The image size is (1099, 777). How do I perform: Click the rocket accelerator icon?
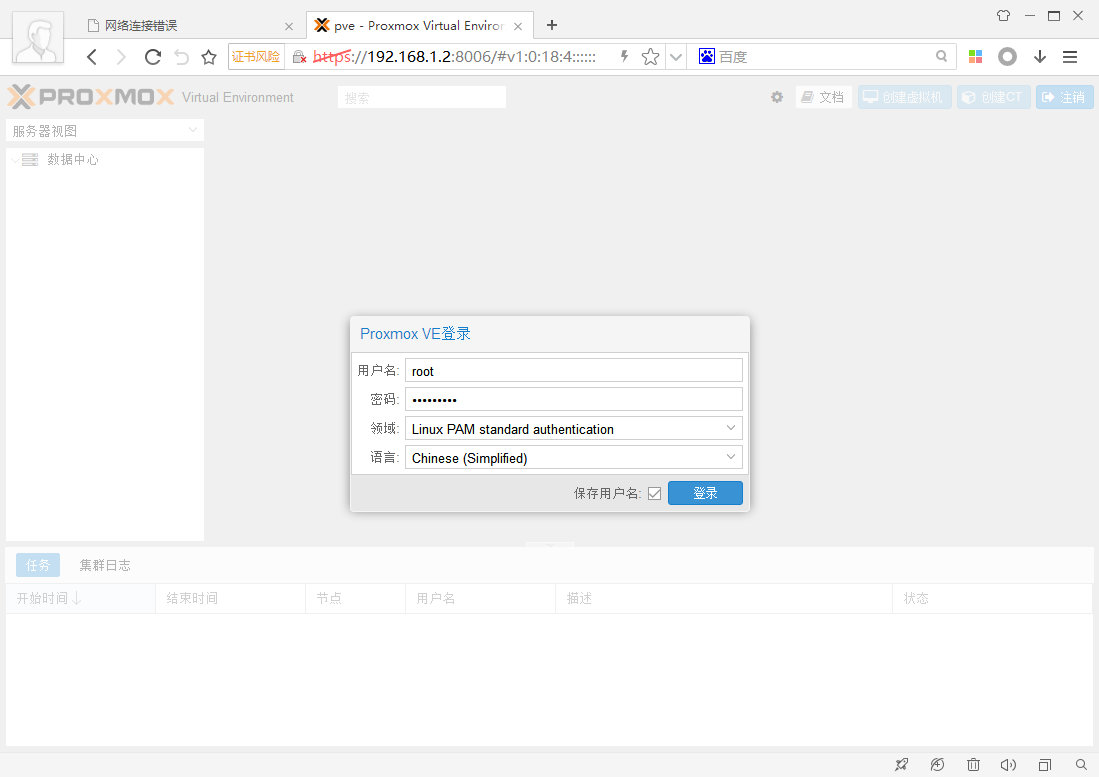click(901, 764)
